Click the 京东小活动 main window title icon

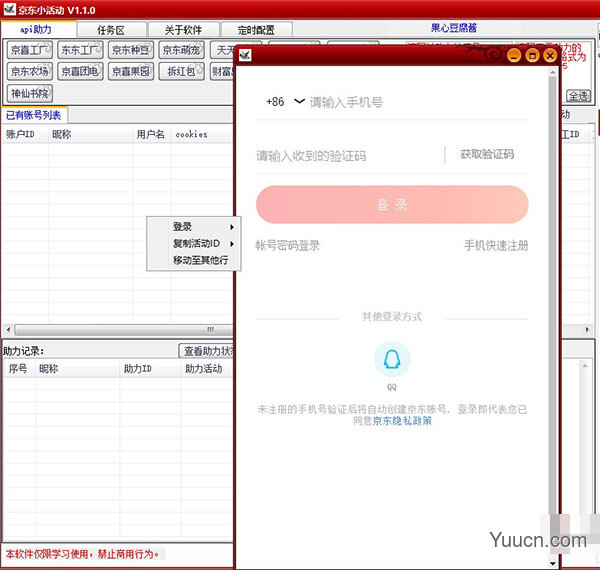(9, 9)
